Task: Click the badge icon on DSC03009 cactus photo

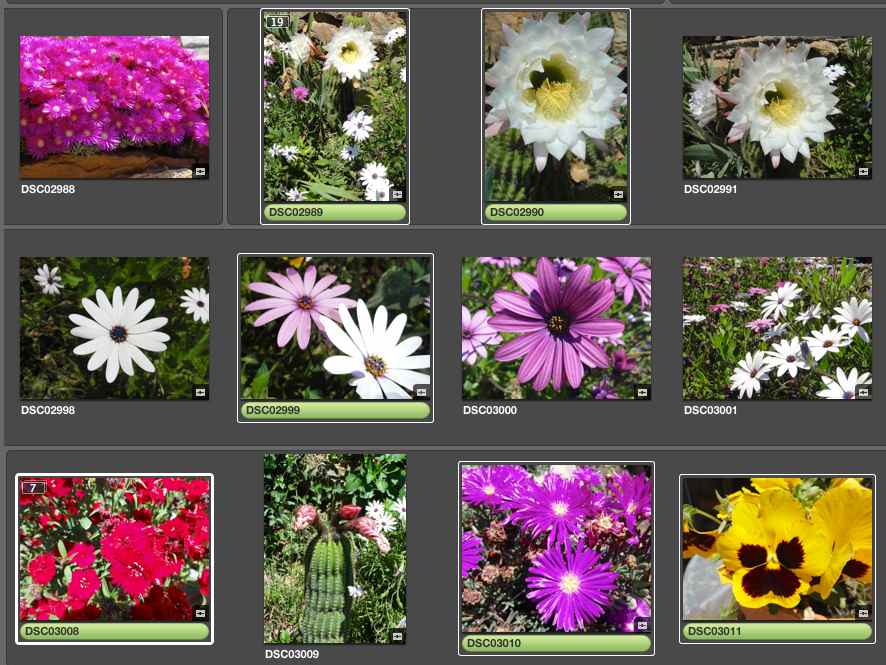Action: point(397,635)
